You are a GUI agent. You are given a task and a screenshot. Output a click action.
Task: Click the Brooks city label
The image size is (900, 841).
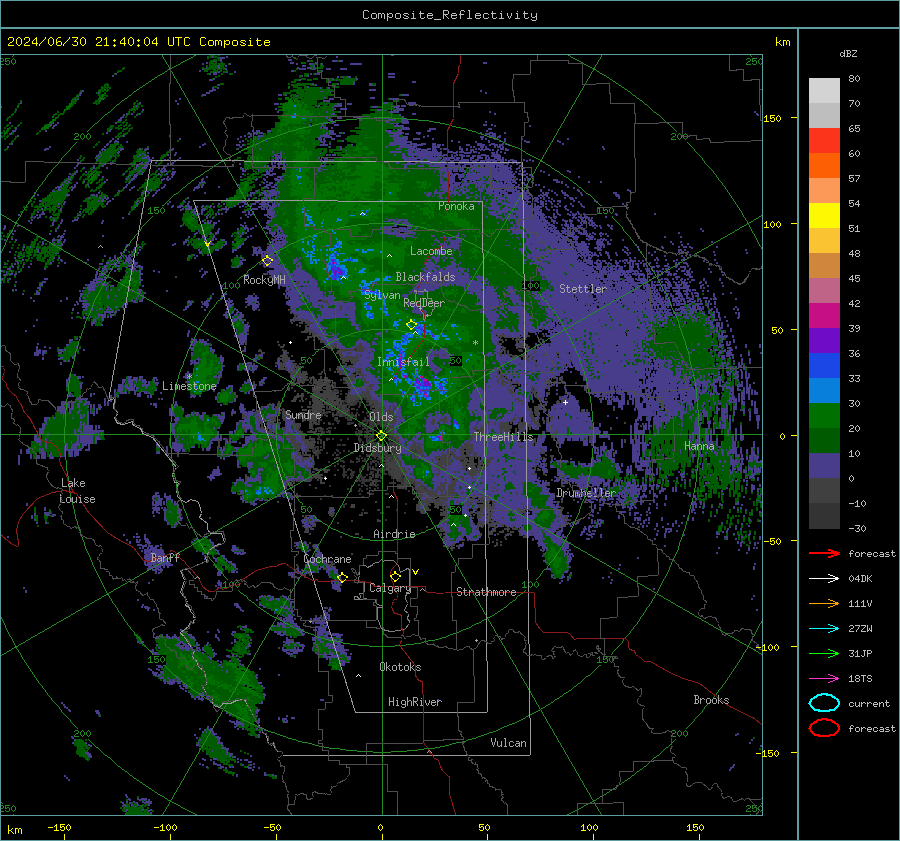coord(711,700)
